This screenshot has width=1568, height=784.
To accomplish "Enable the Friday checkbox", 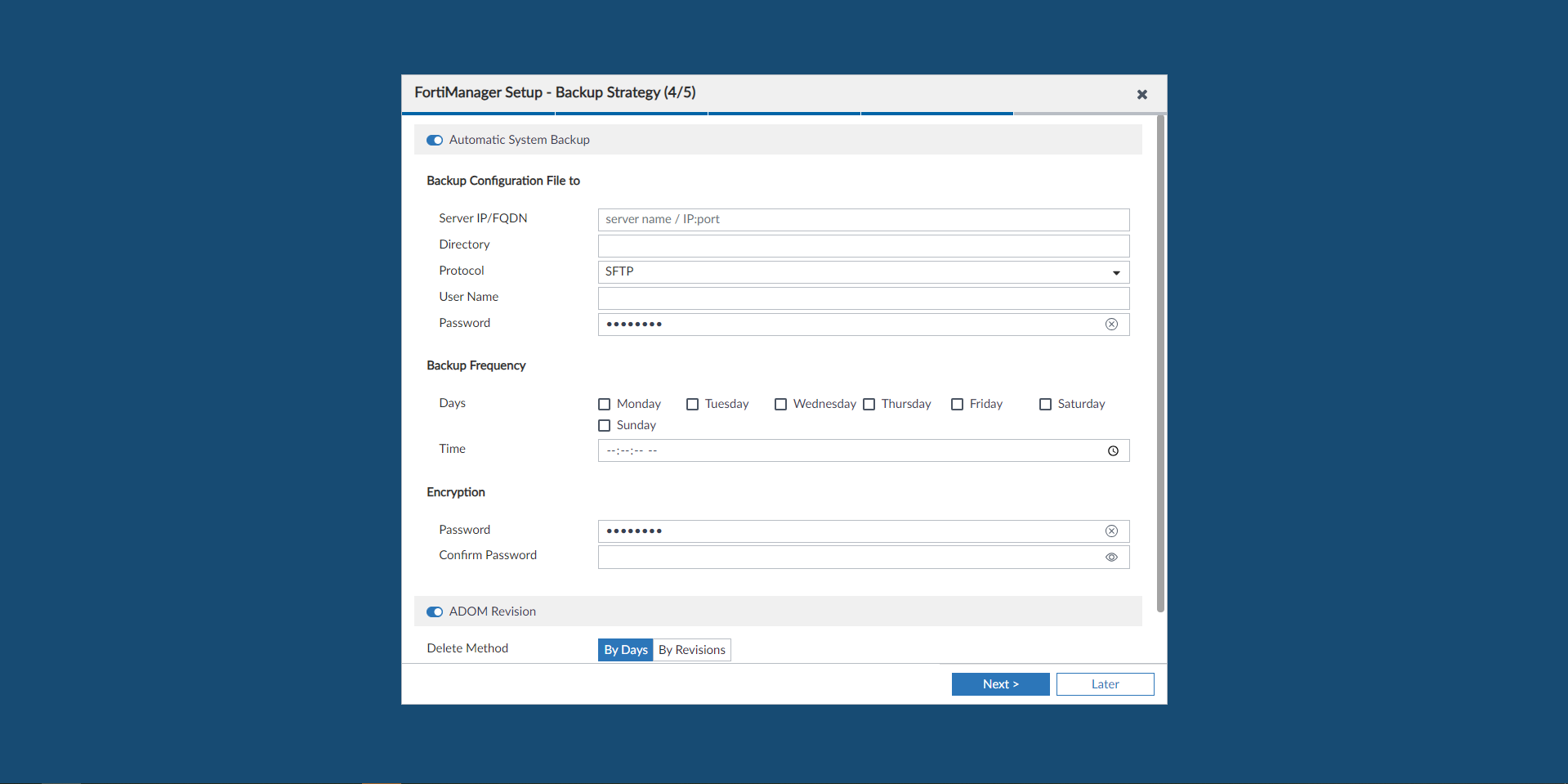I will [x=957, y=405].
